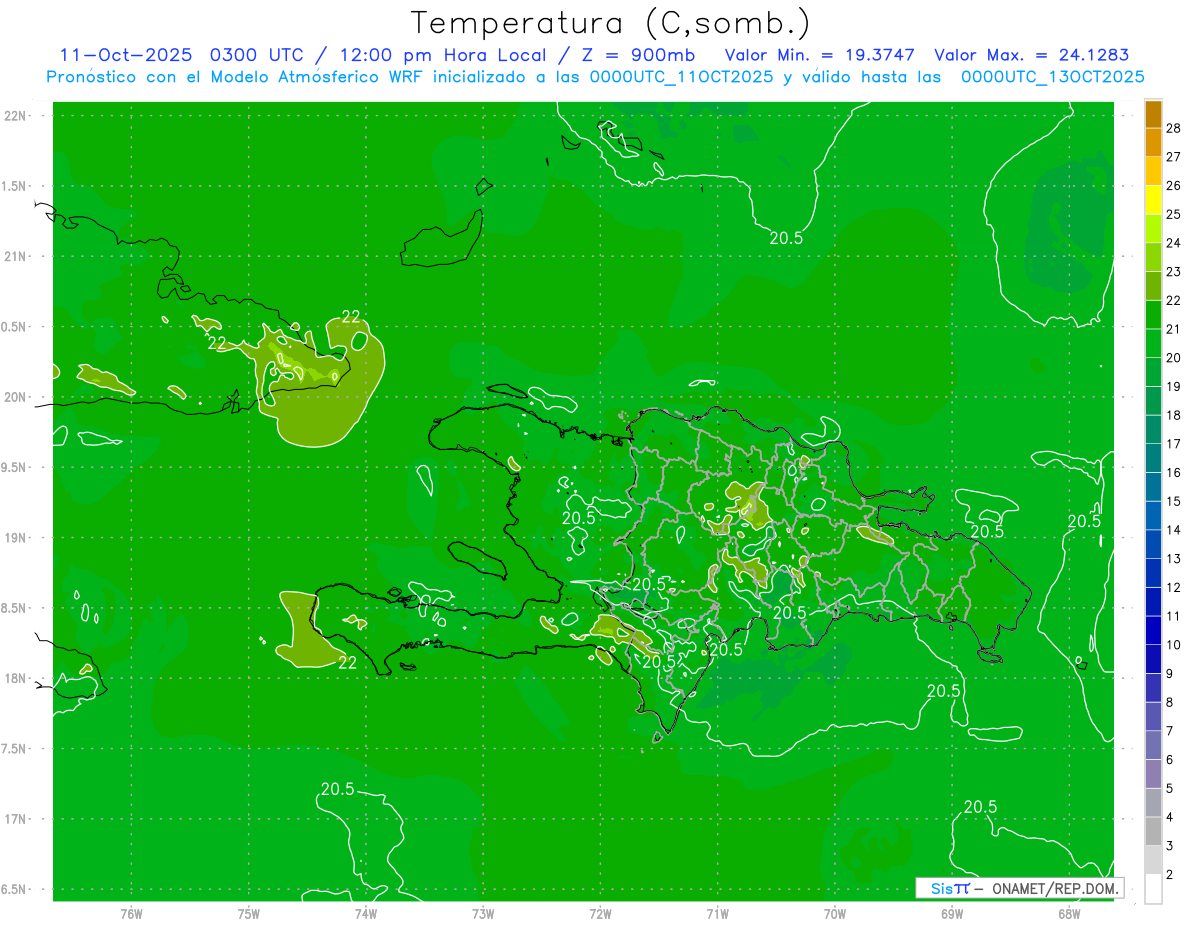Click color scale legend value "15"

[x=1174, y=501]
